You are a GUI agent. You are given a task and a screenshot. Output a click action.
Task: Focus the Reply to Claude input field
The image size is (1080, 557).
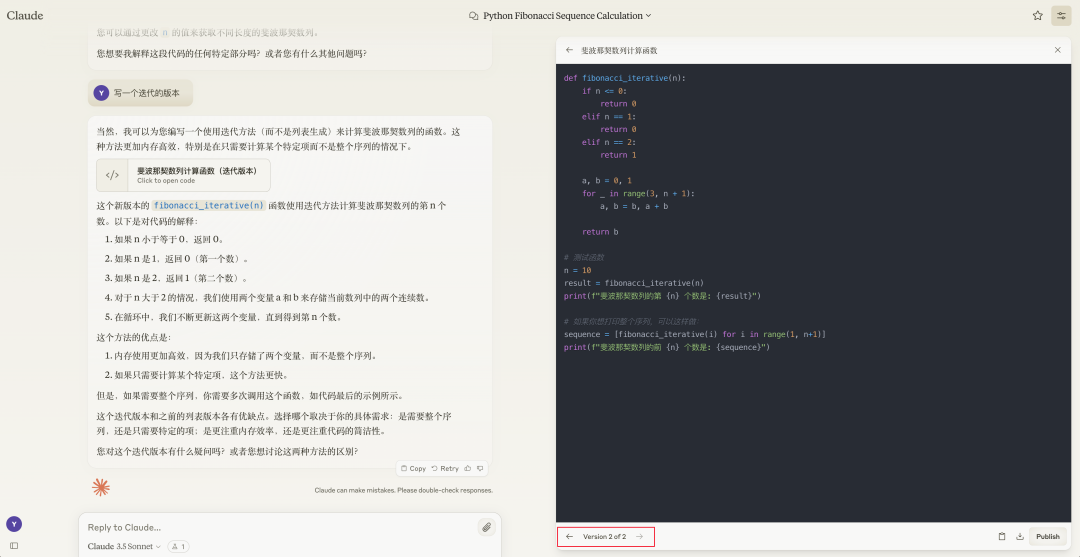tap(276, 527)
